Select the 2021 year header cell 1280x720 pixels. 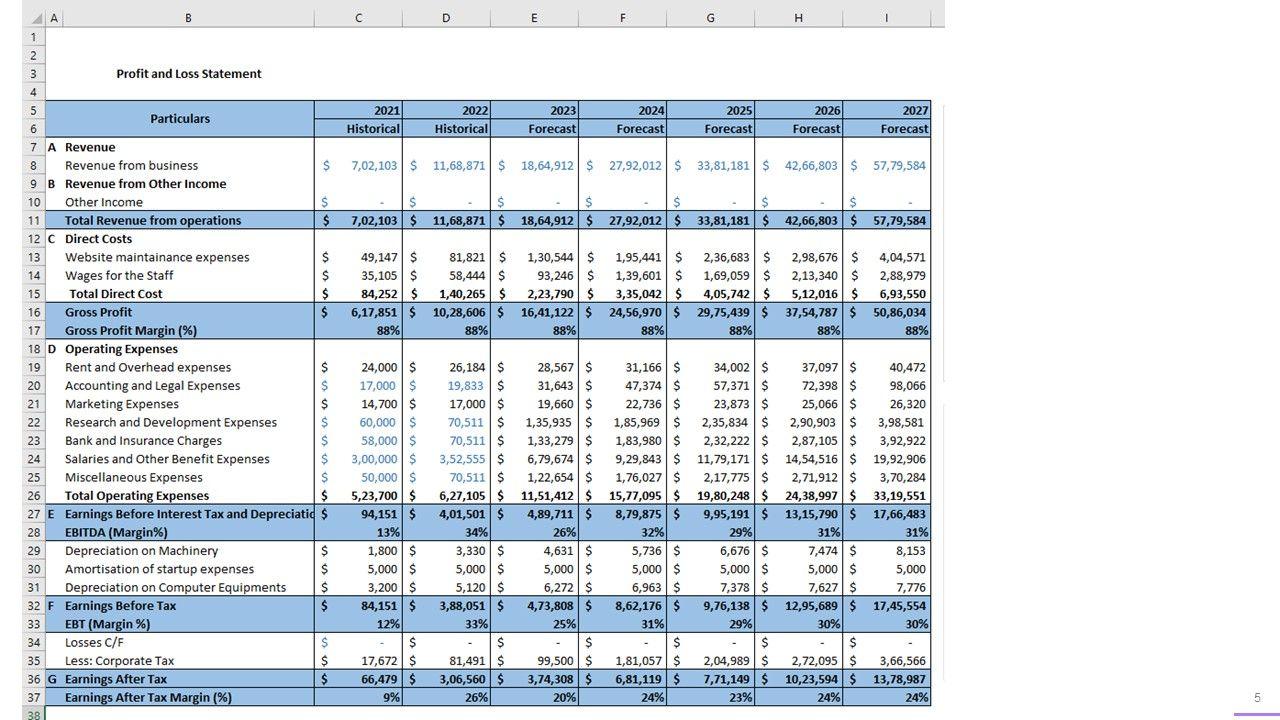pyautogui.click(x=359, y=110)
